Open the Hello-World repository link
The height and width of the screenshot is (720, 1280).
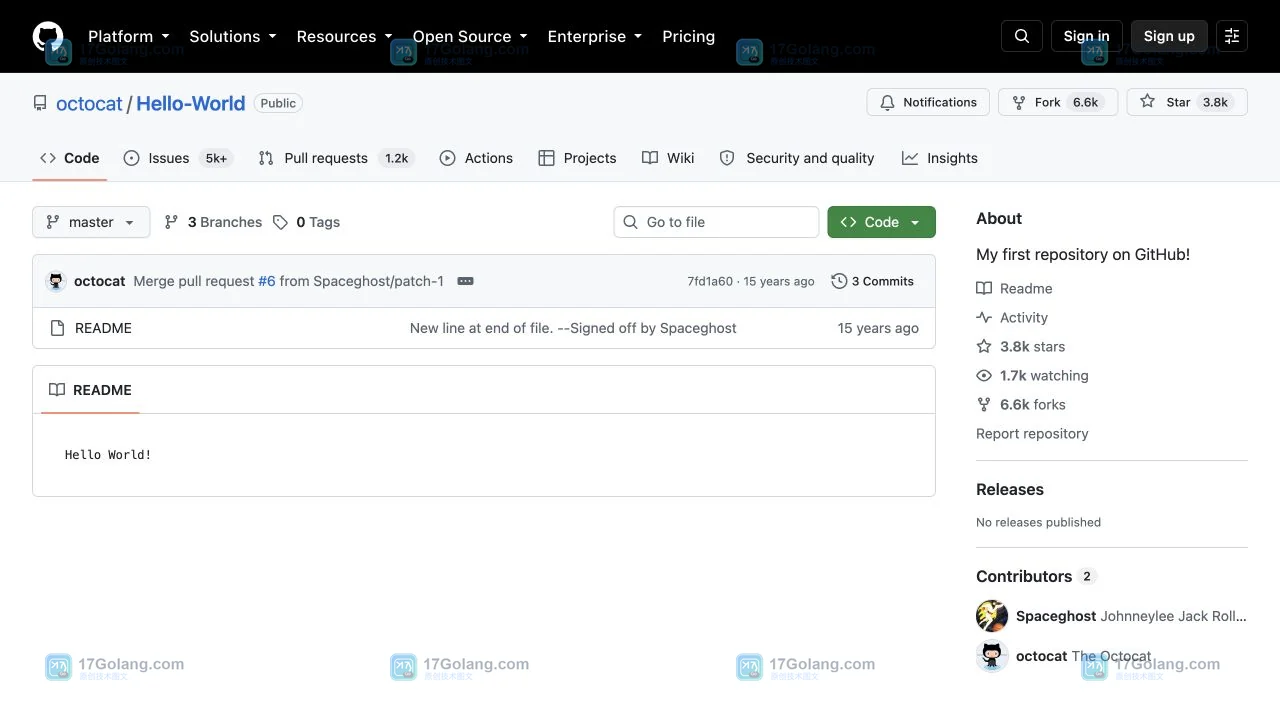point(190,103)
